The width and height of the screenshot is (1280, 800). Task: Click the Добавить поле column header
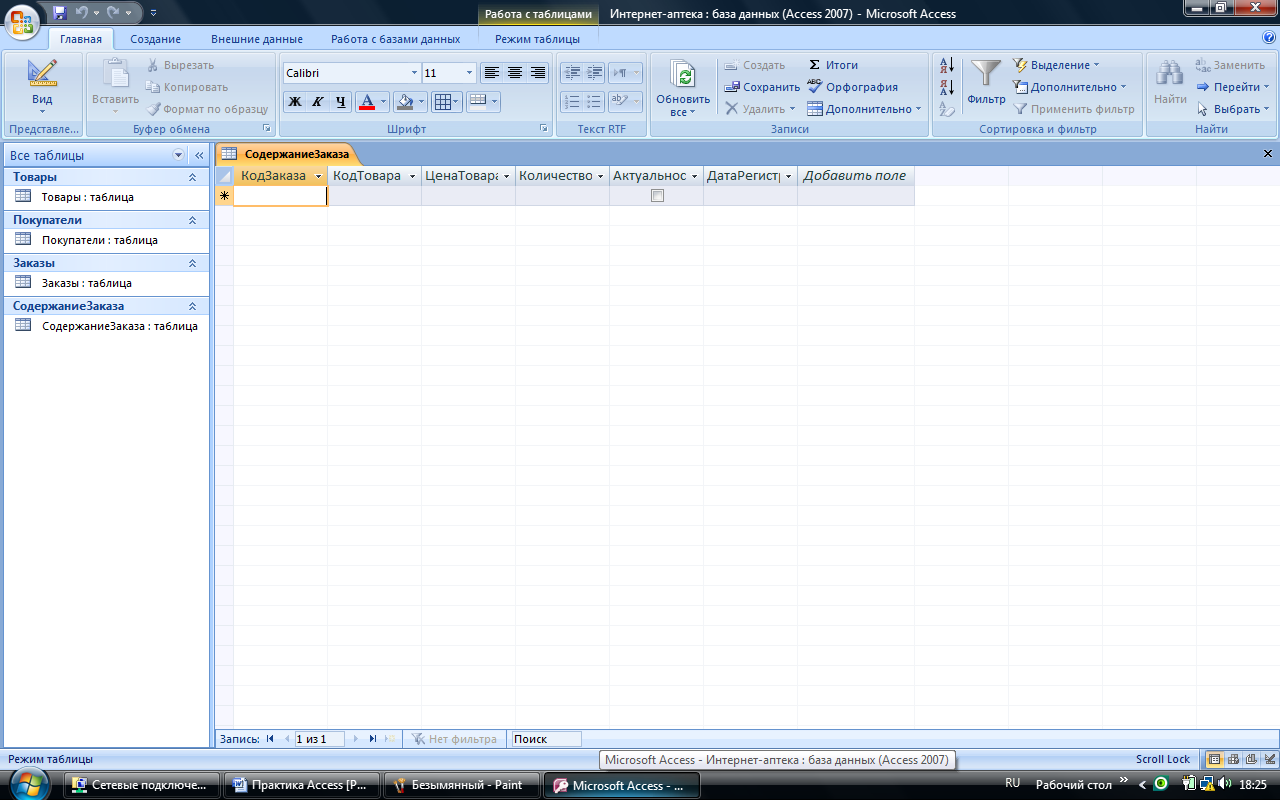pos(855,176)
